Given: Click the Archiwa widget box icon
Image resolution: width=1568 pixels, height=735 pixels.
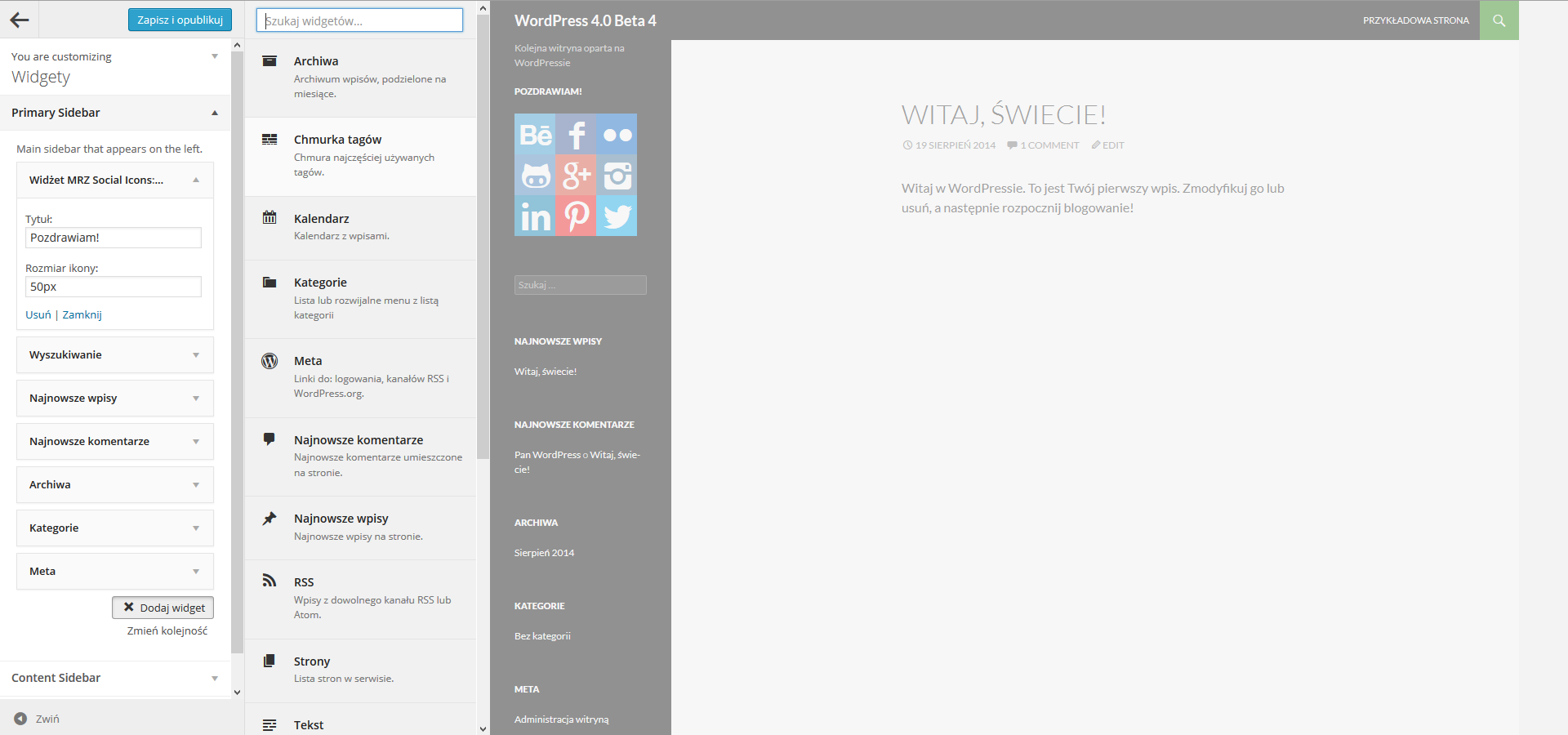Looking at the screenshot, I should [269, 60].
